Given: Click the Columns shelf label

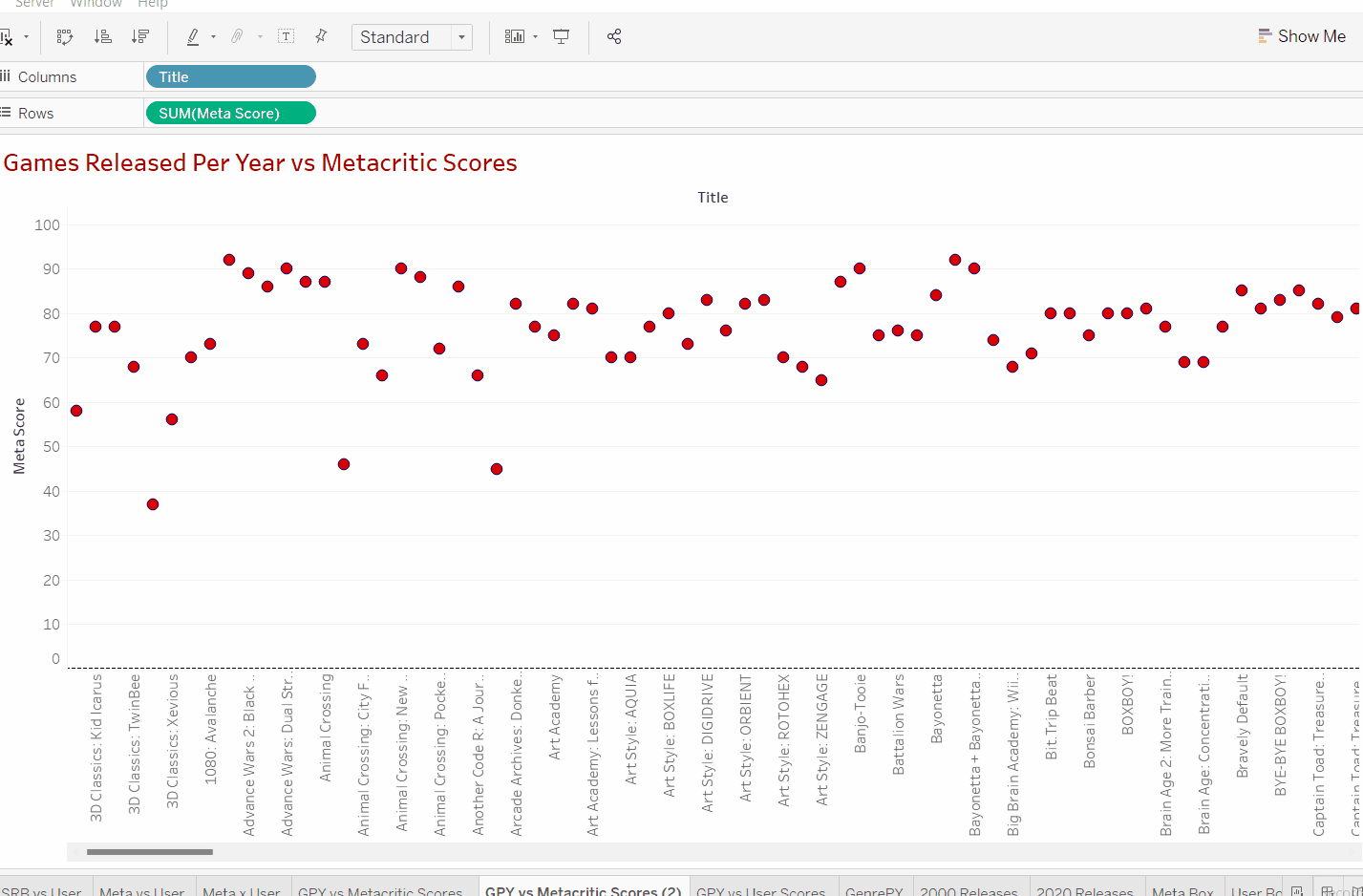Looking at the screenshot, I should click(x=47, y=77).
